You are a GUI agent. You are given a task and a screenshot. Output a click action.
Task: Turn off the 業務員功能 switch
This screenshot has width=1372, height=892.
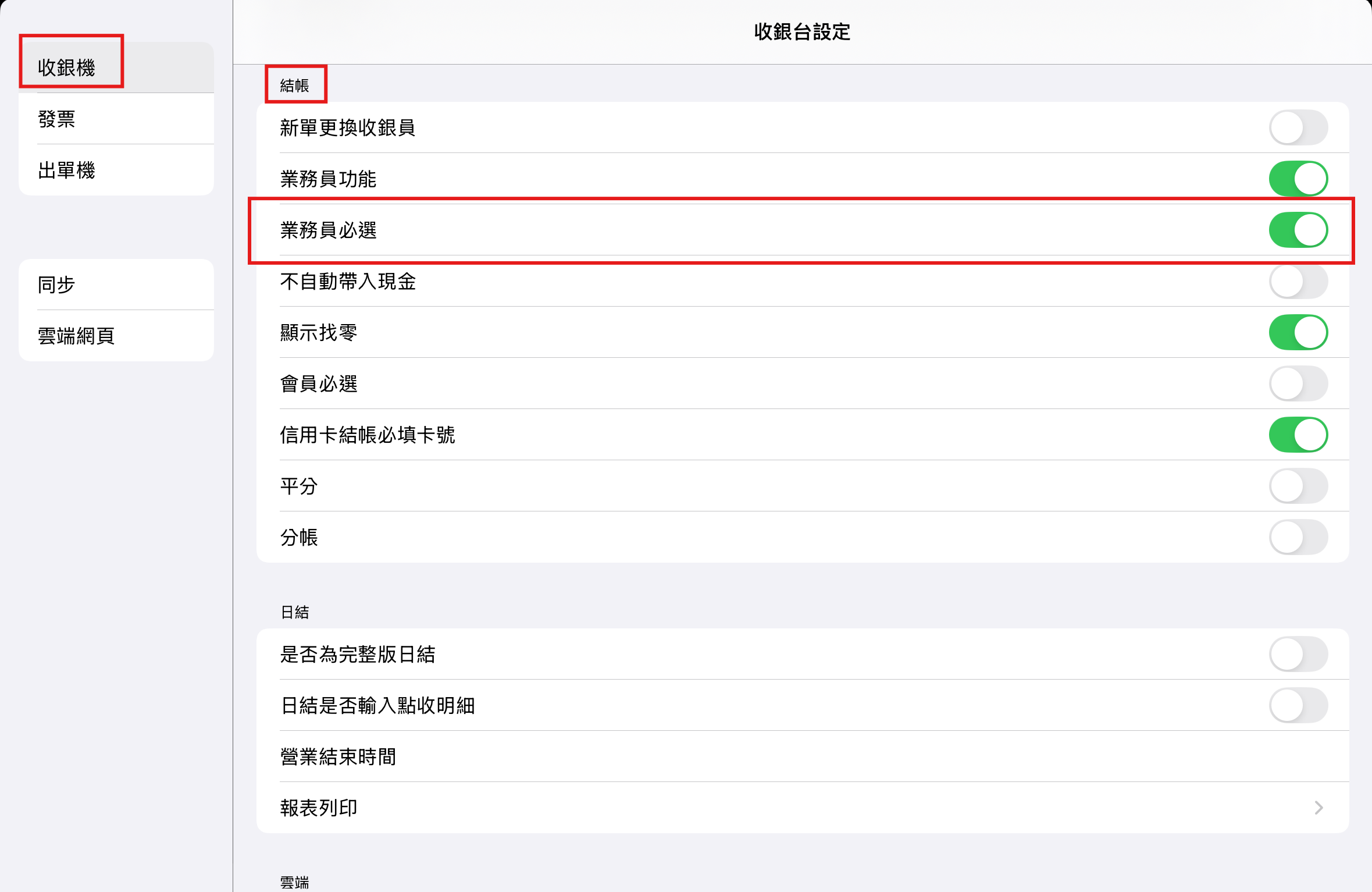1298,179
